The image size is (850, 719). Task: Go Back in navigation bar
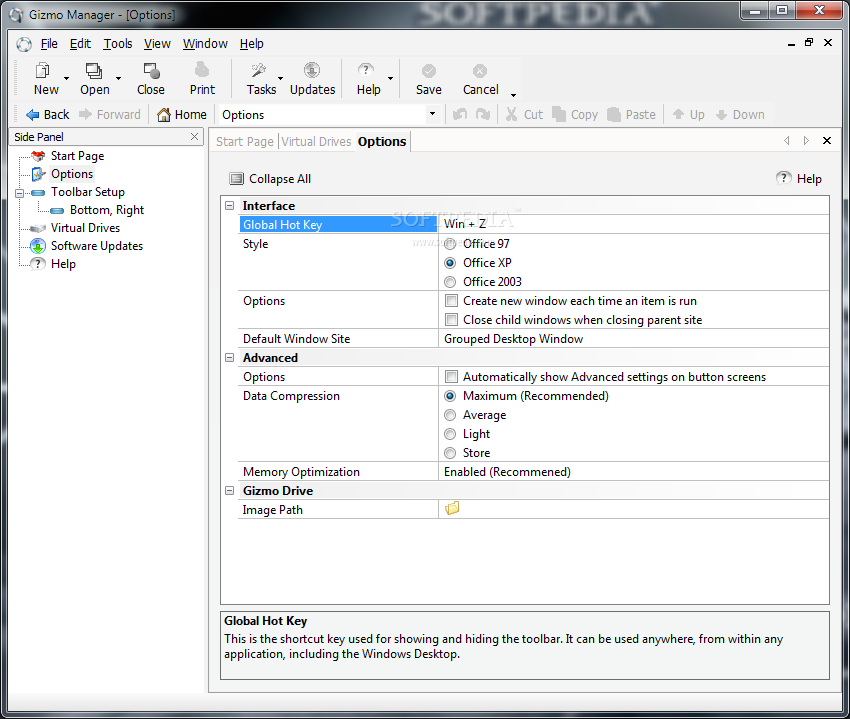(x=48, y=114)
